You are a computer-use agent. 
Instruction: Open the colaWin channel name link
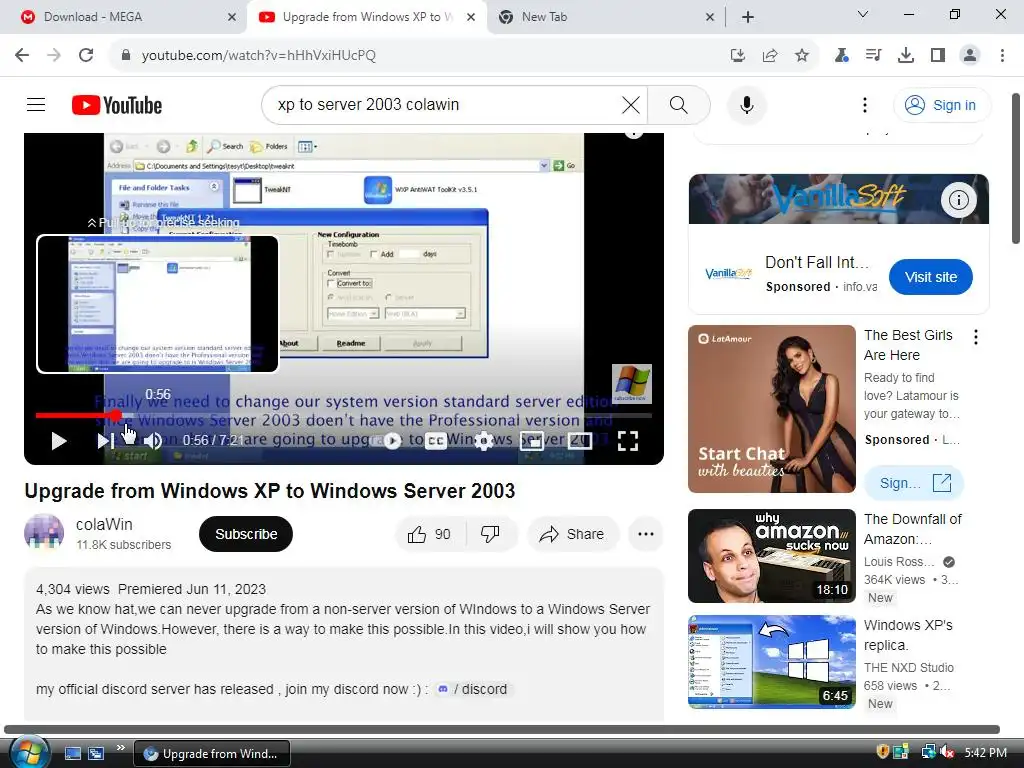[104, 524]
